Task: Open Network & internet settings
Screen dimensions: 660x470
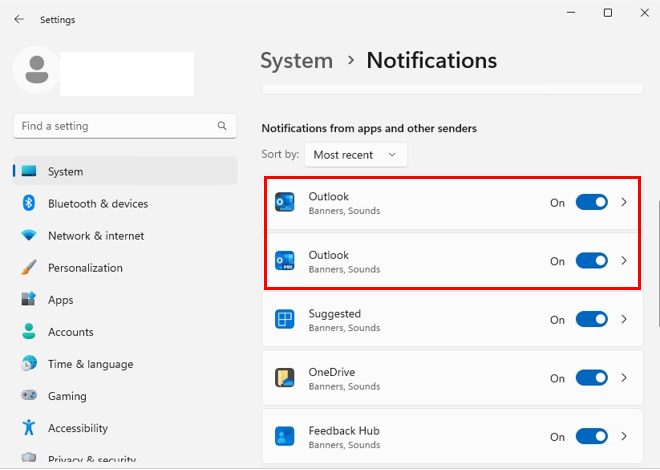Action: click(125, 236)
